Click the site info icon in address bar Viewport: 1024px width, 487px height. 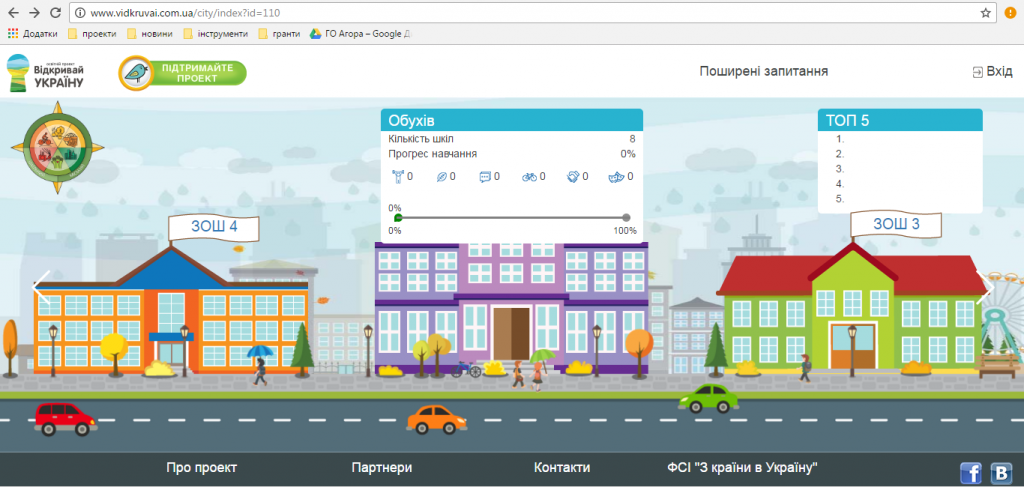click(x=81, y=12)
